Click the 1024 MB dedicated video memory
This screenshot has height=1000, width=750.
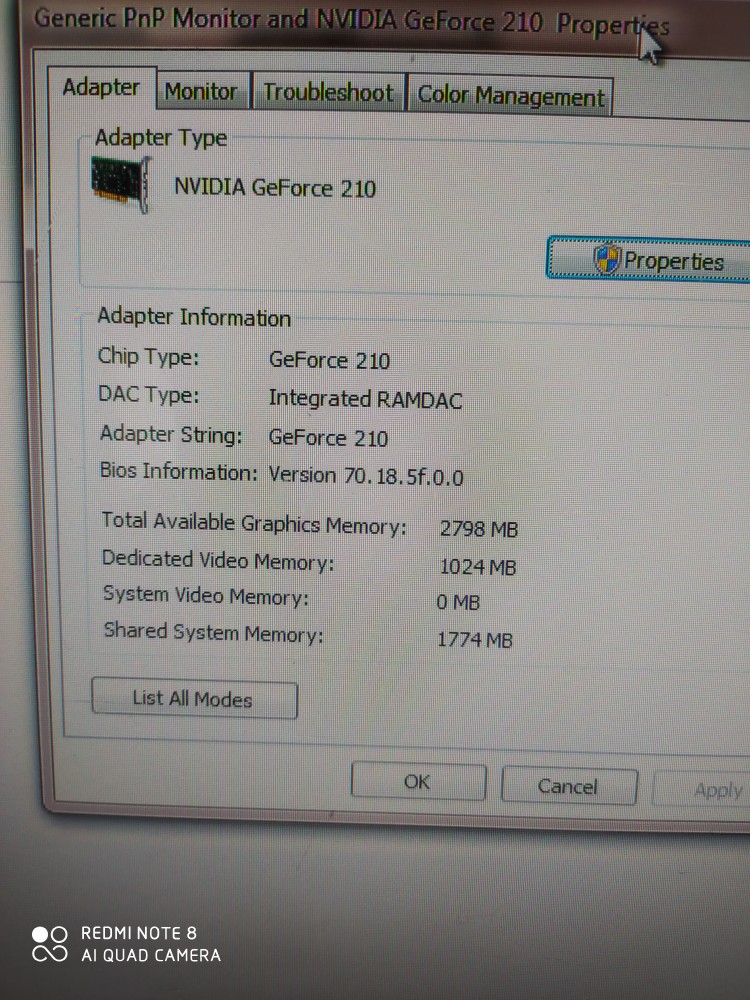[x=477, y=567]
